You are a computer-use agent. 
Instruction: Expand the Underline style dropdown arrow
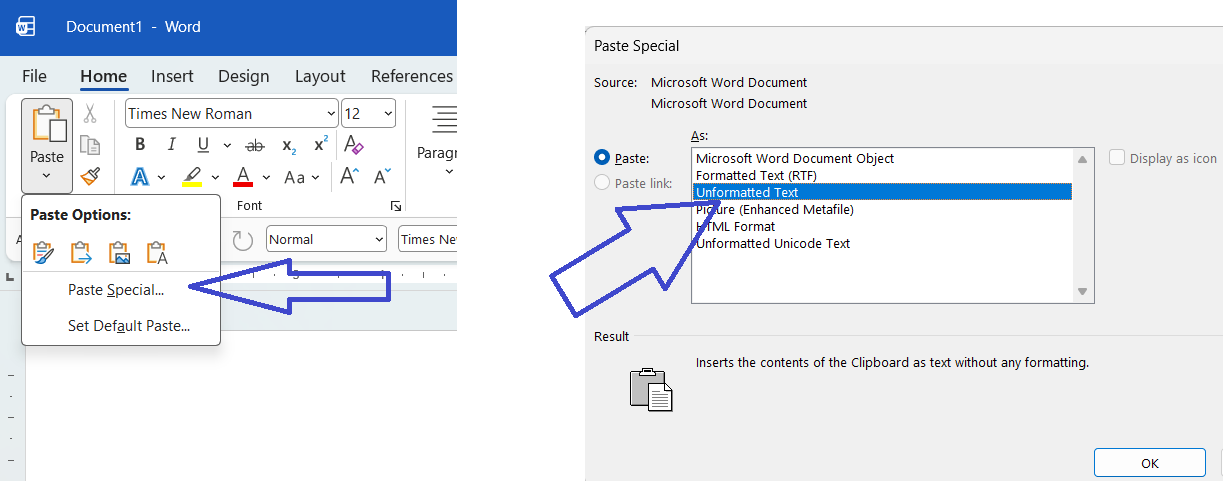(227, 146)
